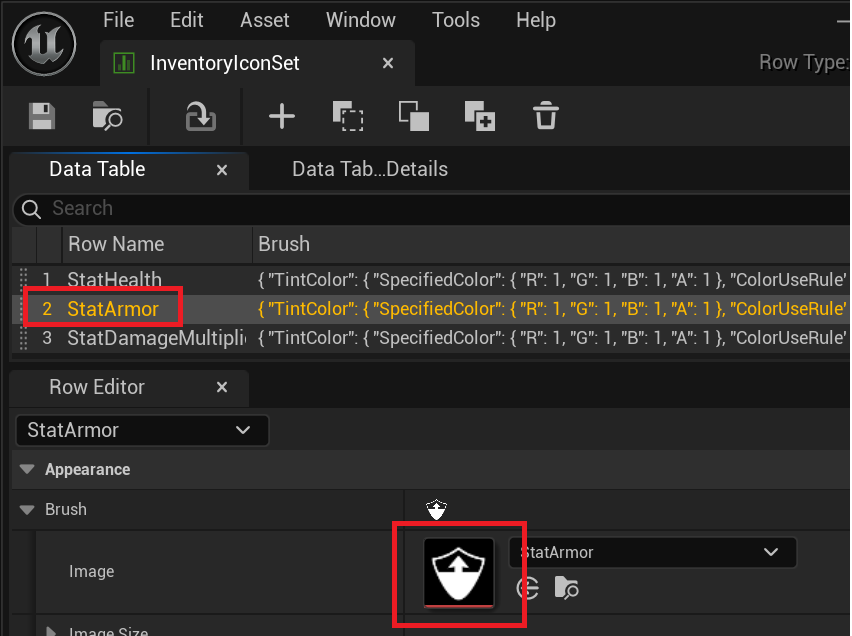
Task: Duplicate the selected row using toolbar icon
Action: click(x=480, y=117)
